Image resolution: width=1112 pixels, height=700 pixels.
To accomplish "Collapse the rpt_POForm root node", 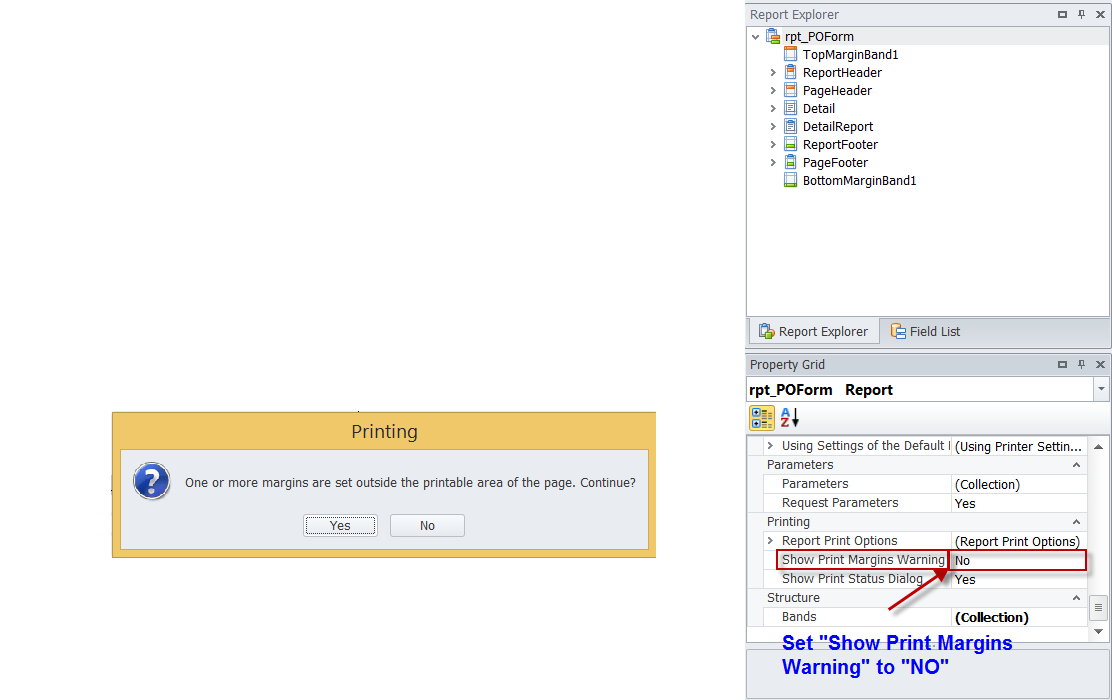I will click(x=756, y=37).
